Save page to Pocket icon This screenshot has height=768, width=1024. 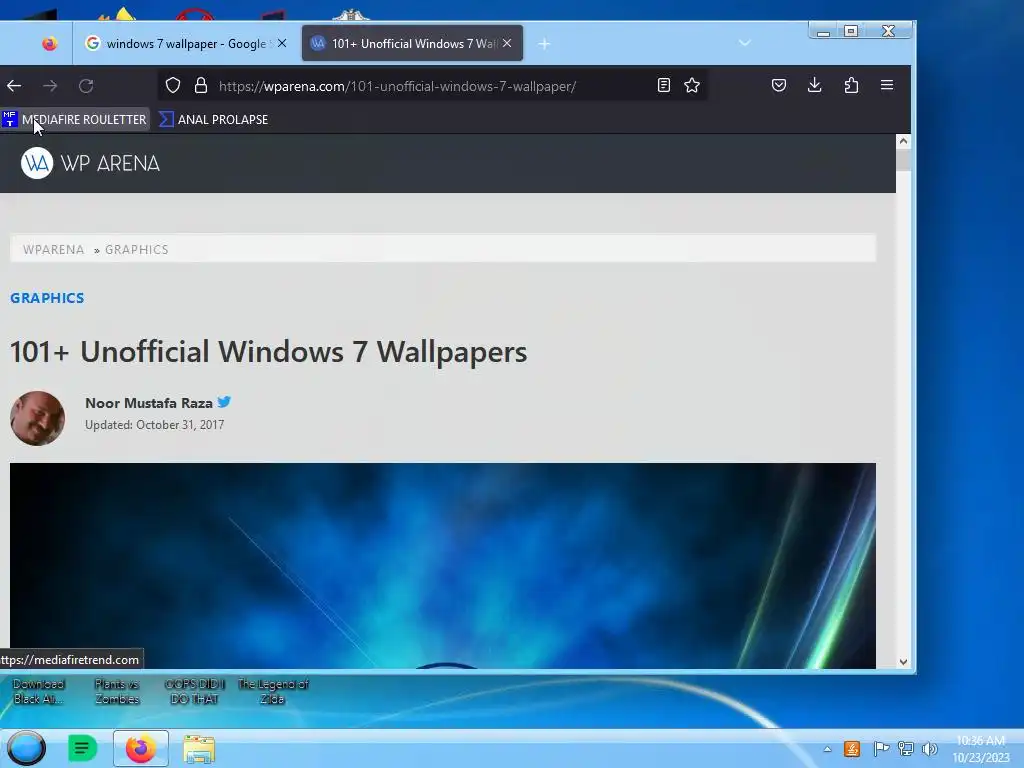[x=778, y=85]
